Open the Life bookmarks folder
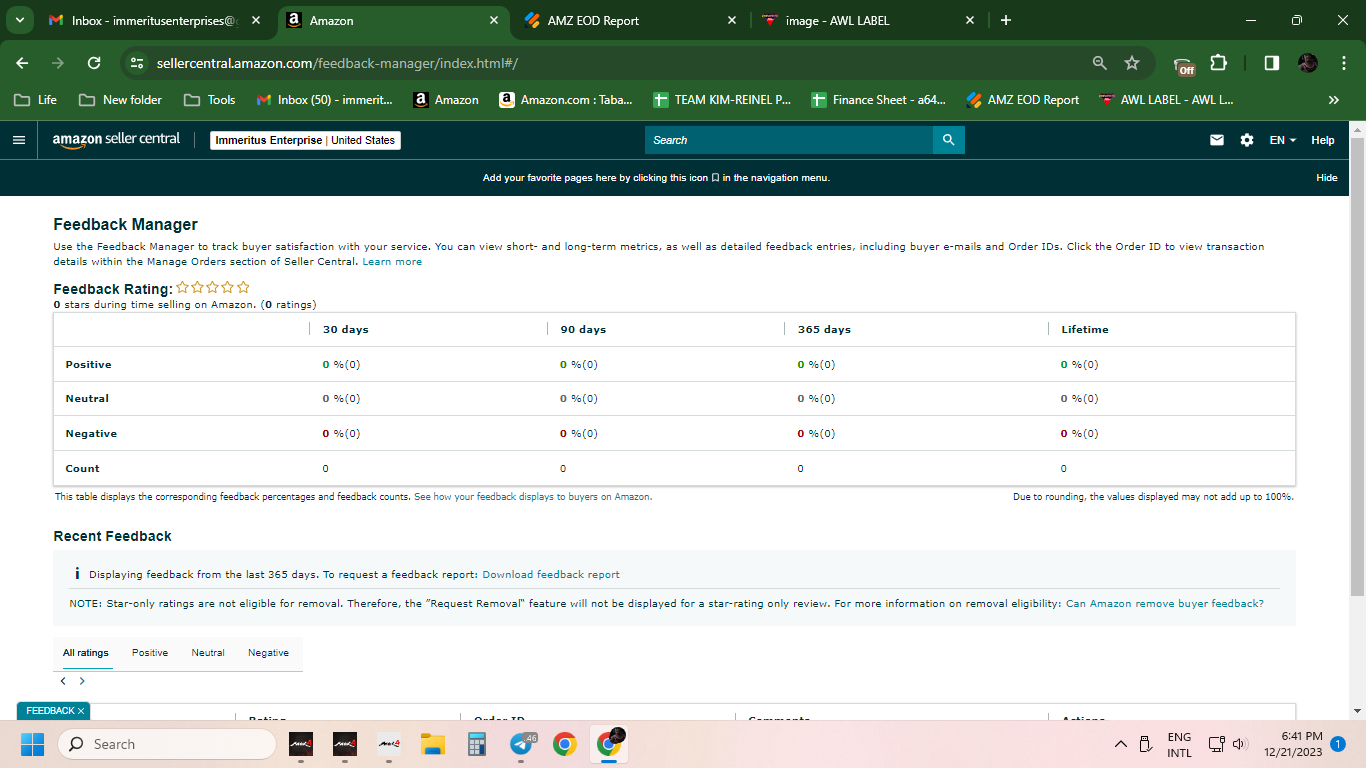1366x768 pixels. 35,100
